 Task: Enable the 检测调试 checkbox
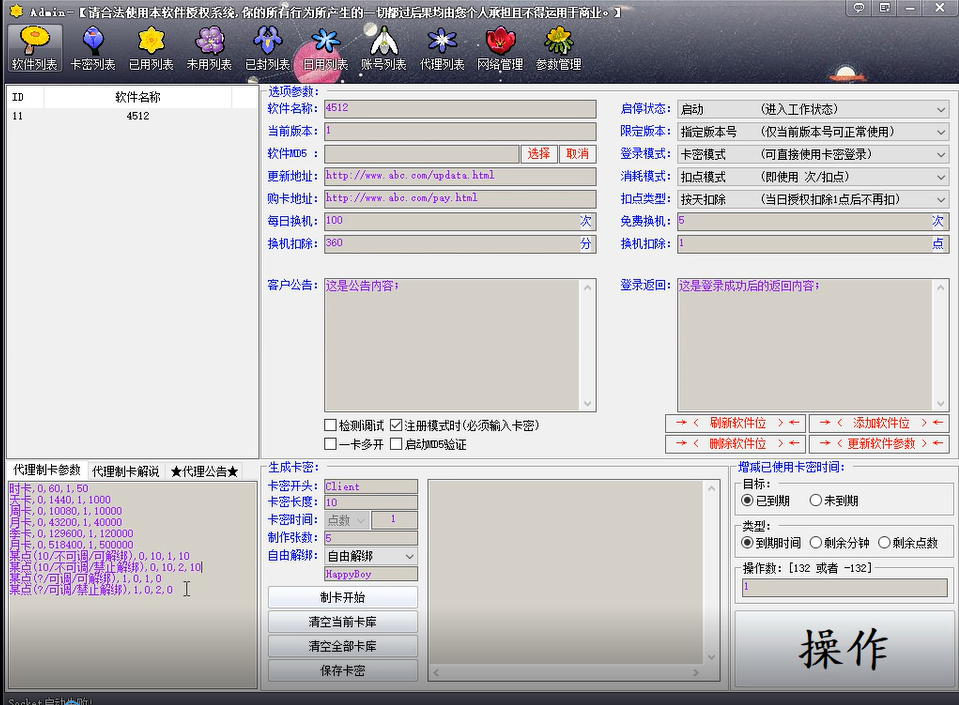331,425
